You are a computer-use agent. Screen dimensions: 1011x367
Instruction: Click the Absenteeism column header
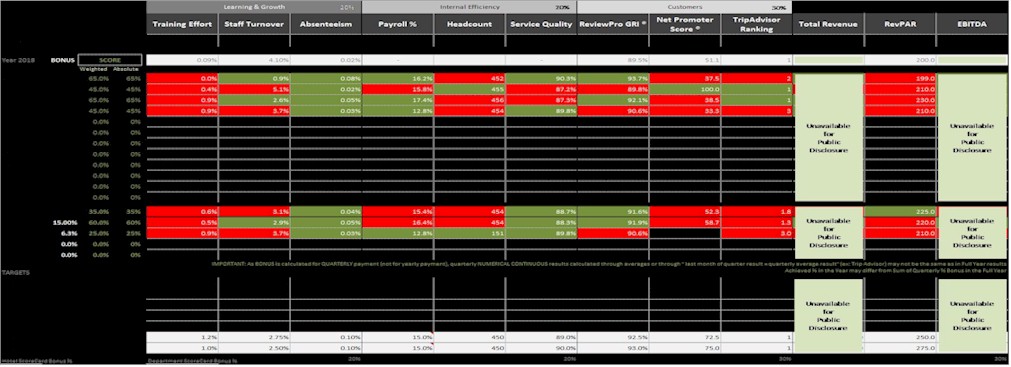point(326,24)
